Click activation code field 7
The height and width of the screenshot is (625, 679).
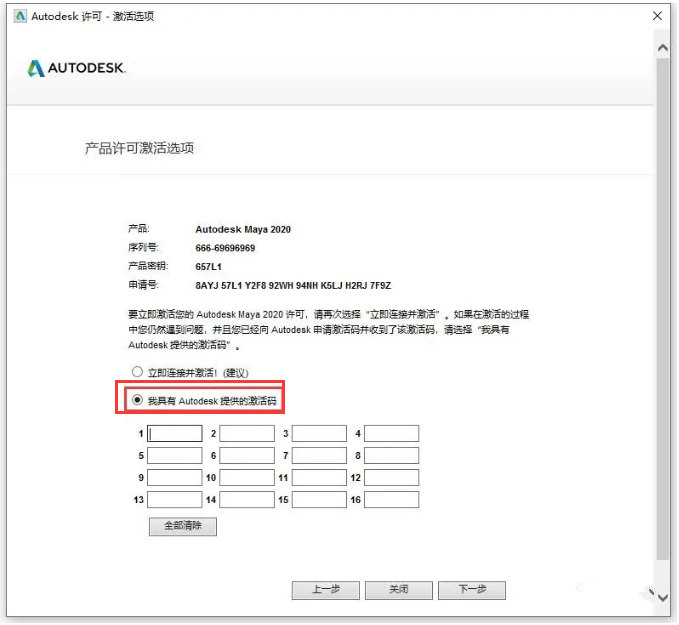pos(319,455)
